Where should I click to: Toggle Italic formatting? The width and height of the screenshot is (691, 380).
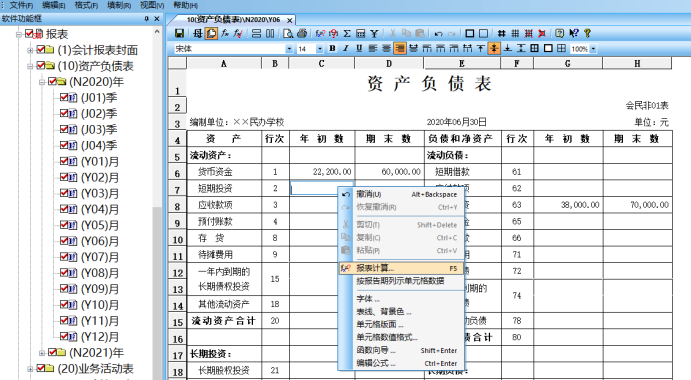coord(346,48)
